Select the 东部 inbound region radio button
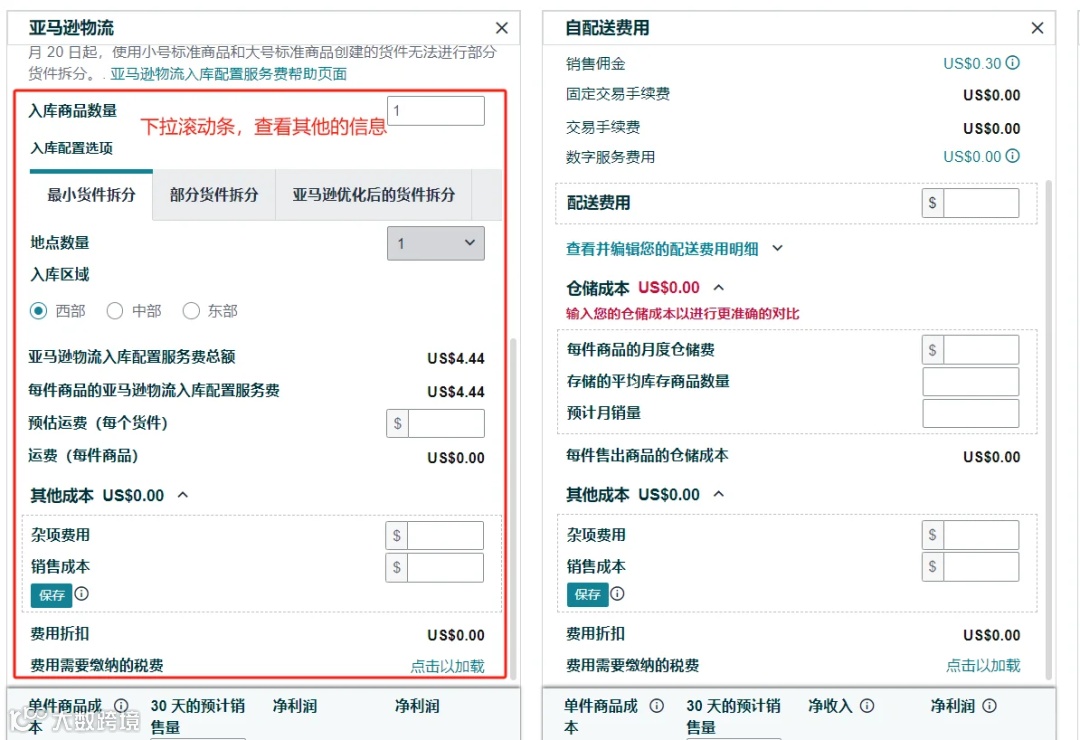The height and width of the screenshot is (740, 1080). coord(191,311)
